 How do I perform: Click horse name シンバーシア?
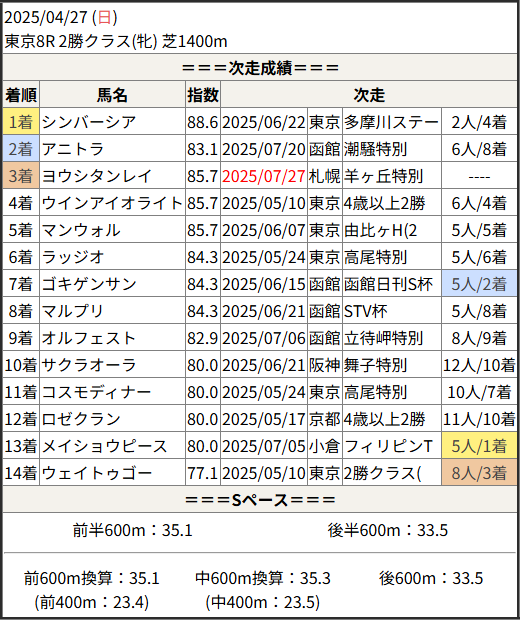(x=89, y=122)
